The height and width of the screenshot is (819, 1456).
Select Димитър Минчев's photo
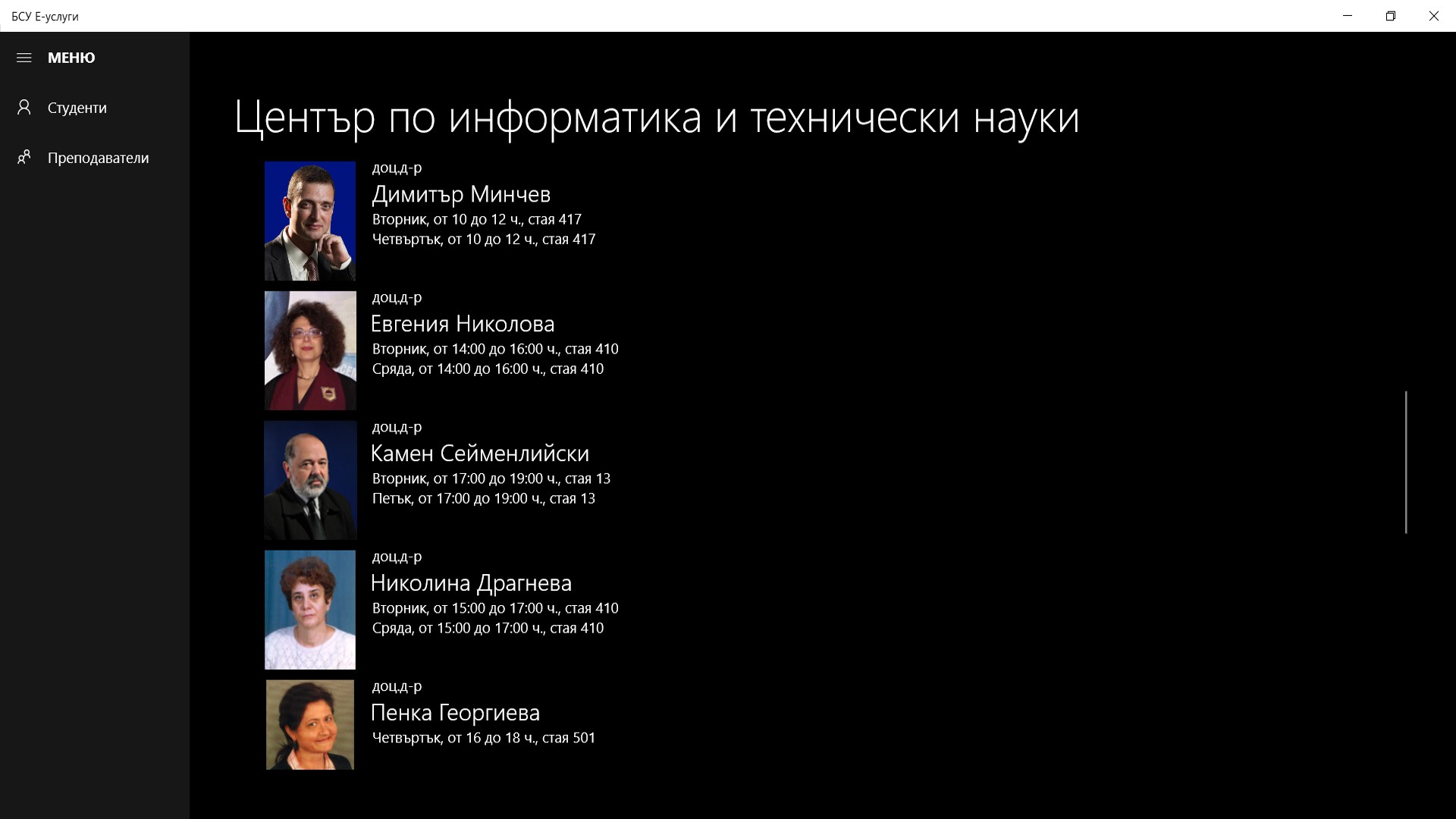click(x=309, y=221)
